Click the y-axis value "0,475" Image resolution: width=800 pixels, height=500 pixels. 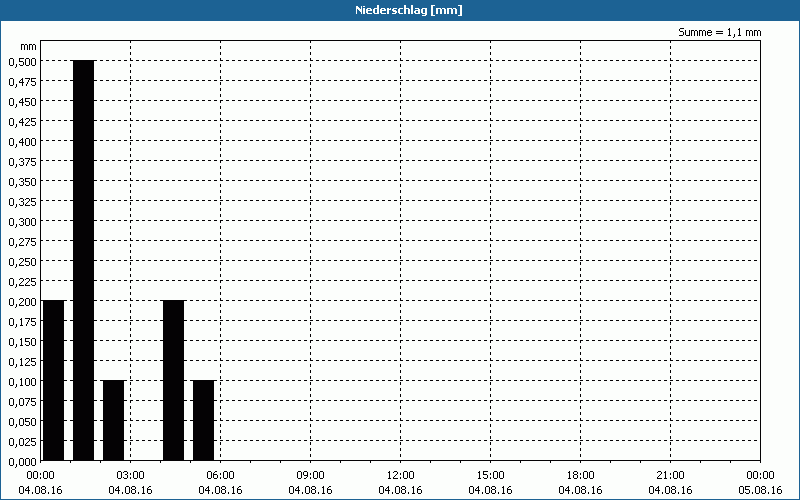click(22, 82)
